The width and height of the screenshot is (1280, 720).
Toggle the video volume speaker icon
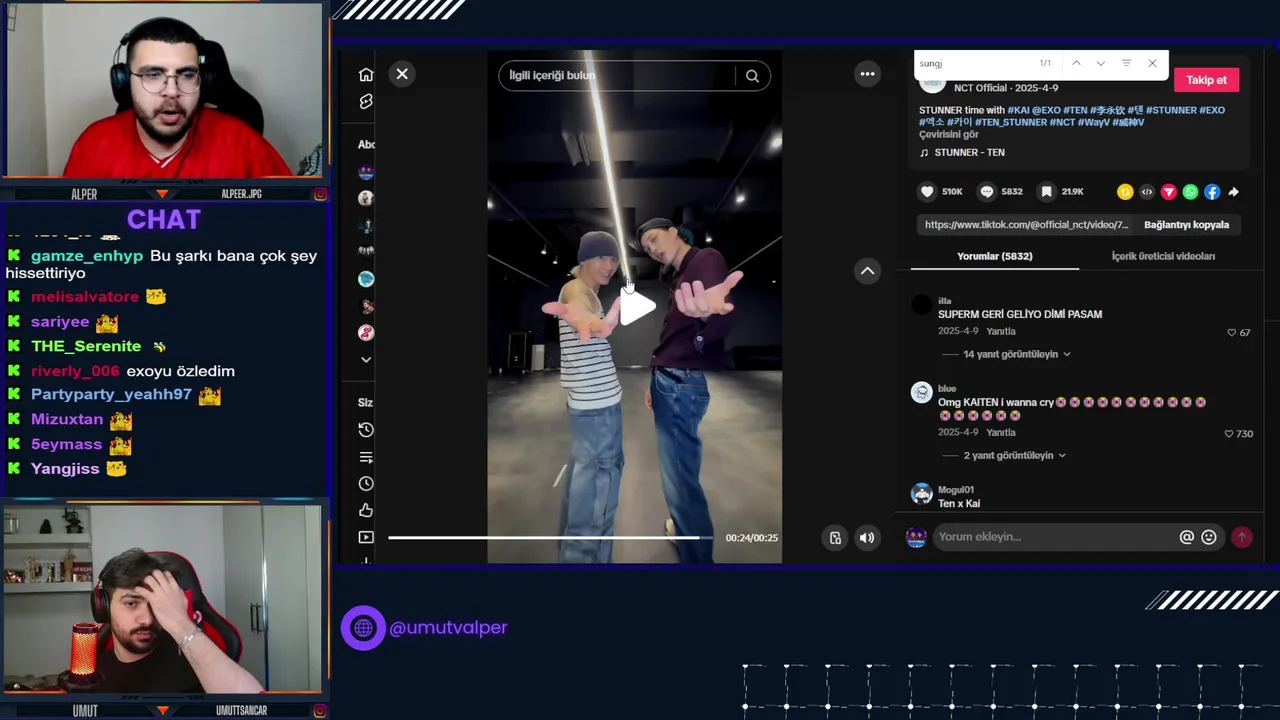867,538
